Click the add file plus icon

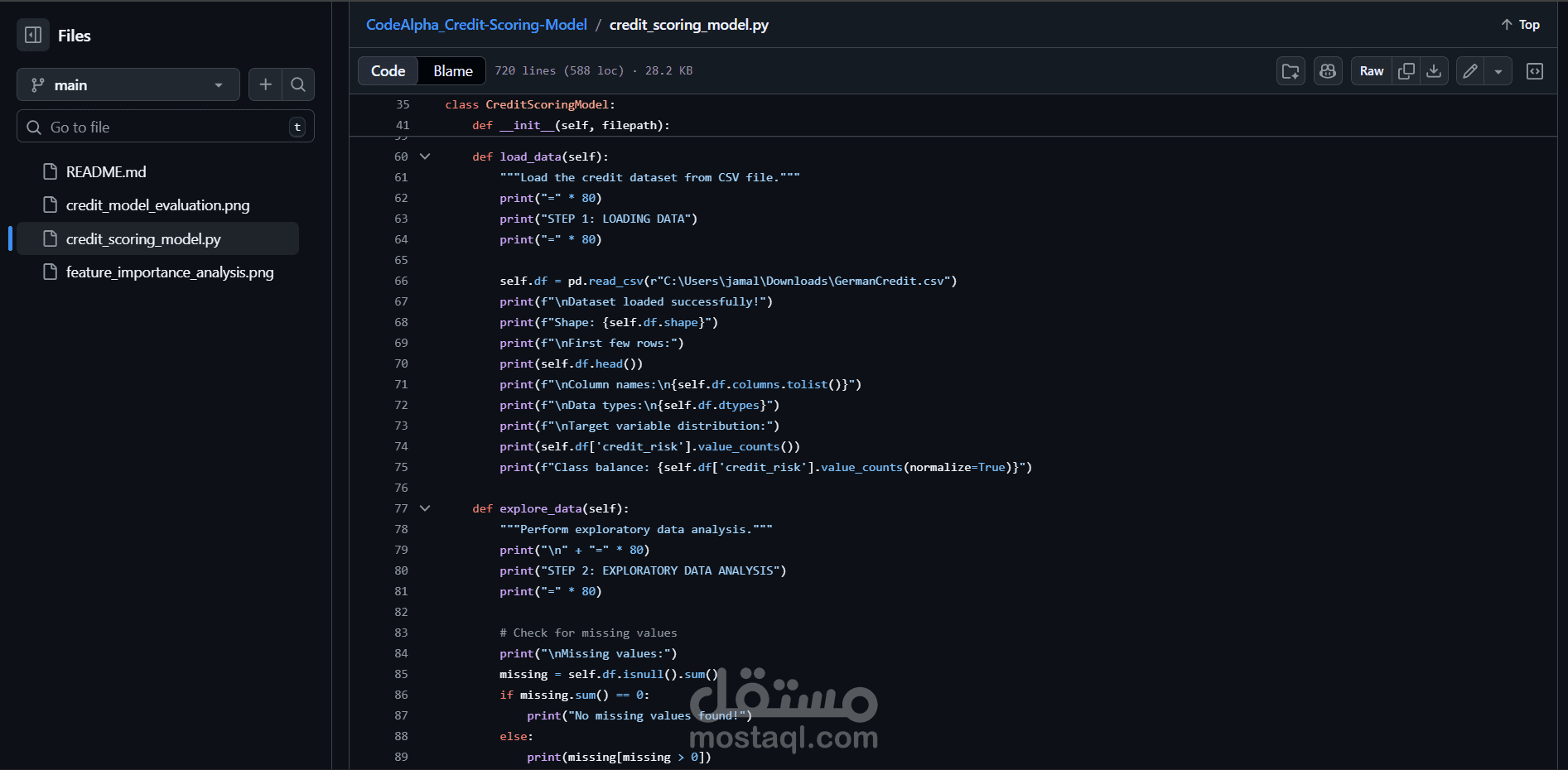(x=265, y=84)
